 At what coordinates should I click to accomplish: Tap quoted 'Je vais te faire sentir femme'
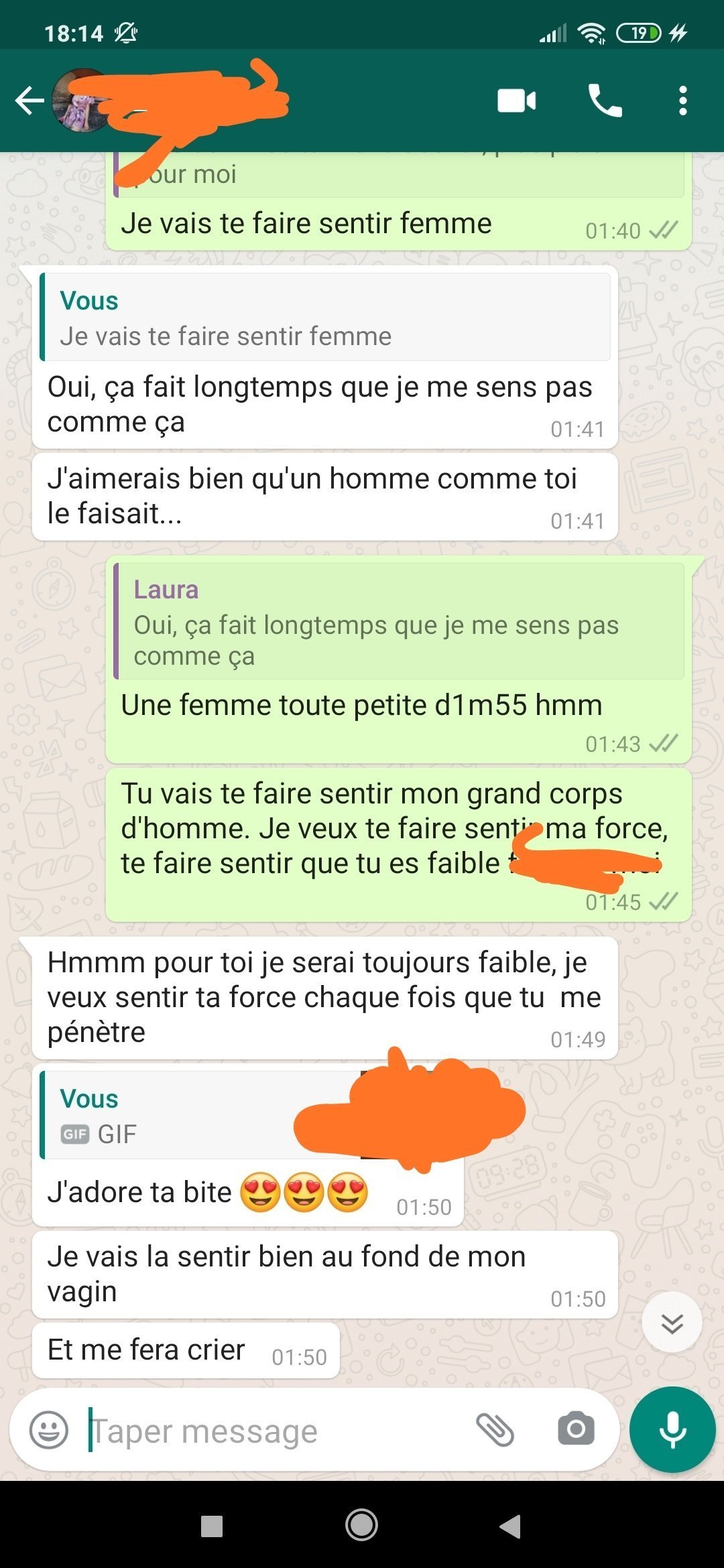325,317
